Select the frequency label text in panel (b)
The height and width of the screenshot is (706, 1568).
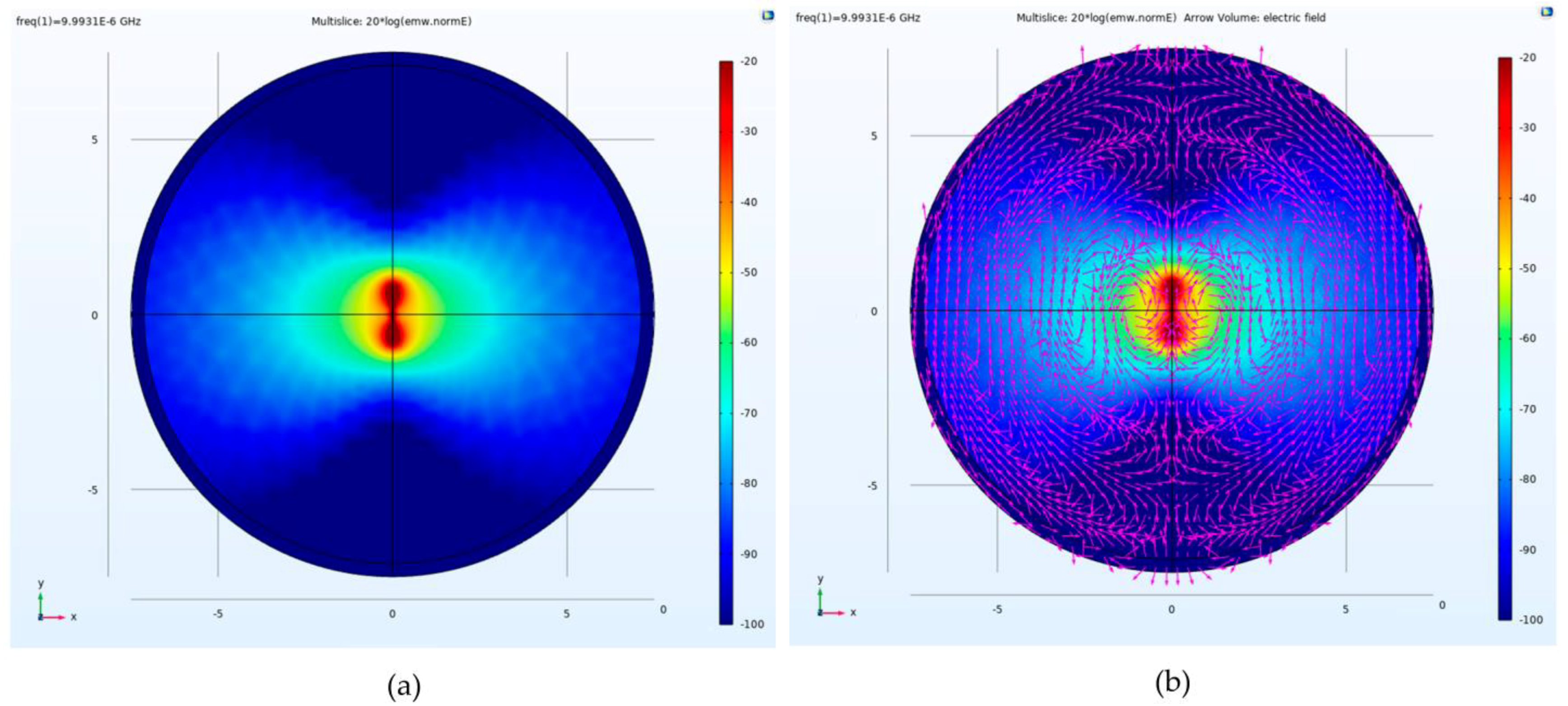(857, 18)
